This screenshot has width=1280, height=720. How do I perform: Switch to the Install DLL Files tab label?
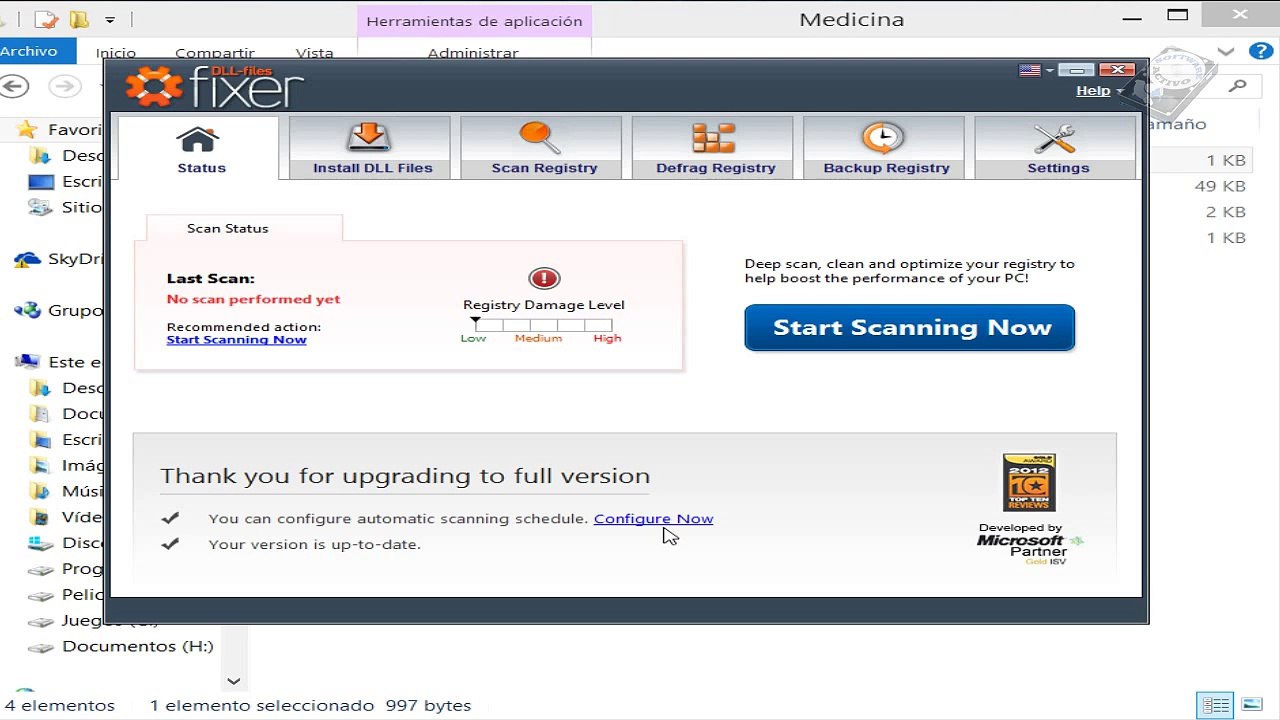point(373,168)
